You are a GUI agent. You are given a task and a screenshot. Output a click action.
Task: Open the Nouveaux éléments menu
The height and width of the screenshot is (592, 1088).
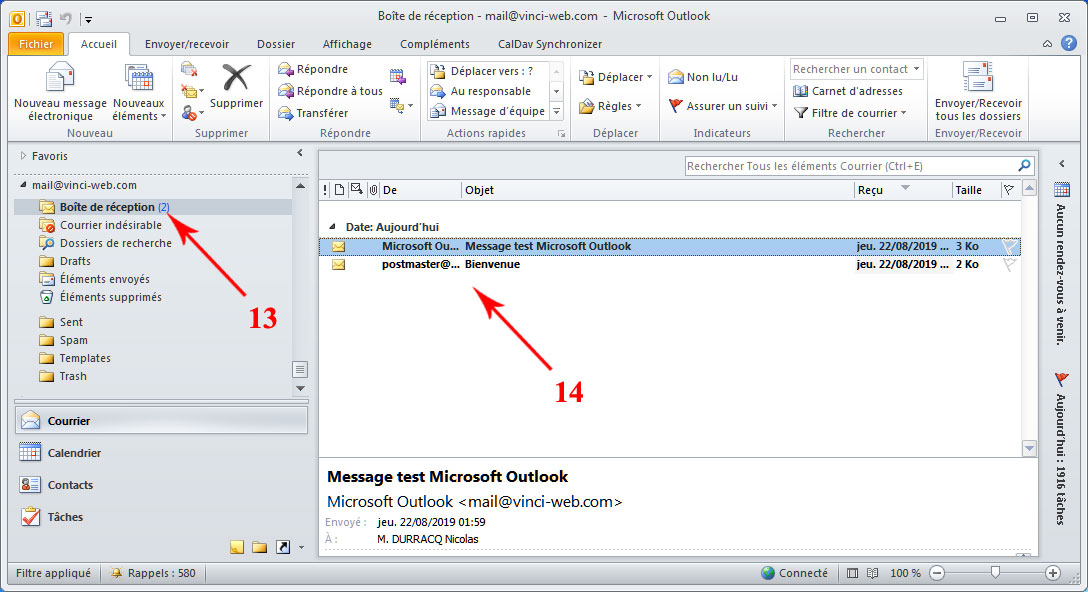tap(139, 92)
